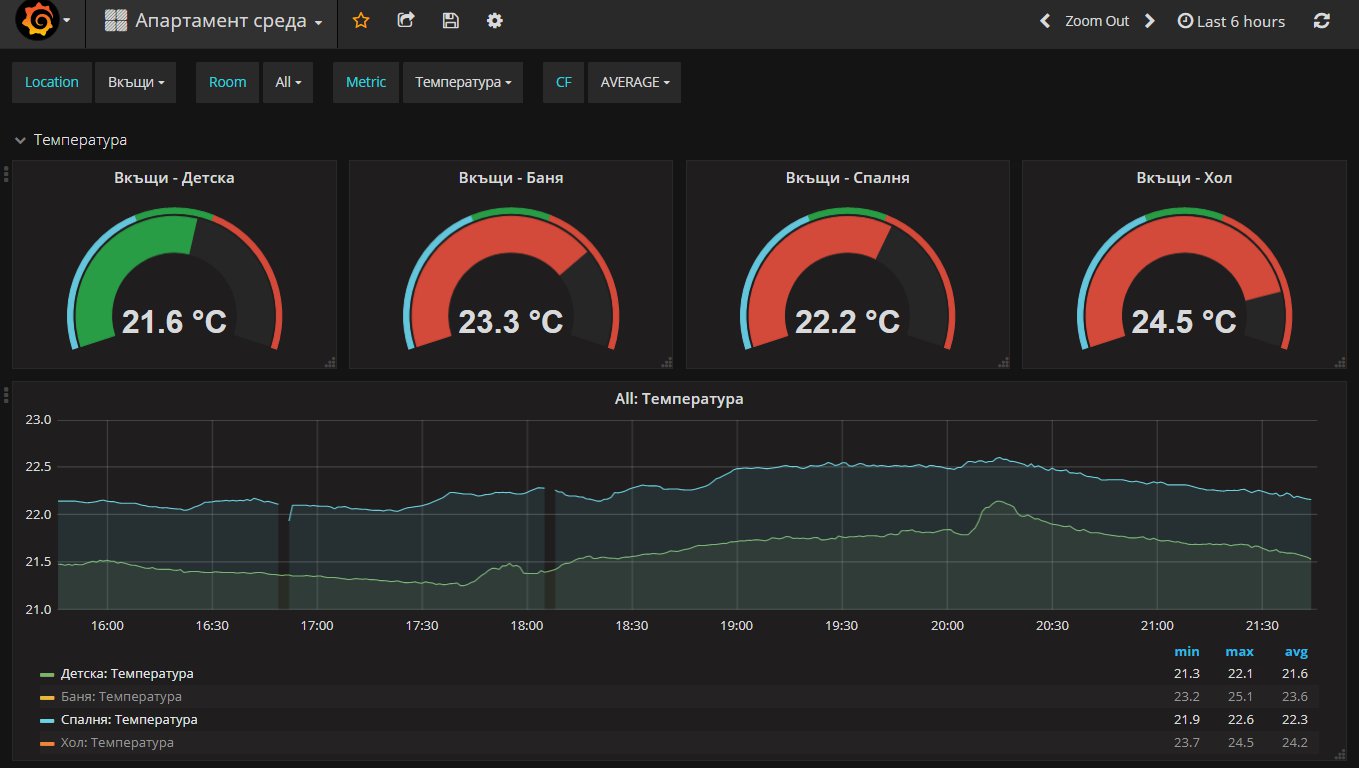Click the Metric variable label
Screen dimensions: 1359x768
click(366, 82)
